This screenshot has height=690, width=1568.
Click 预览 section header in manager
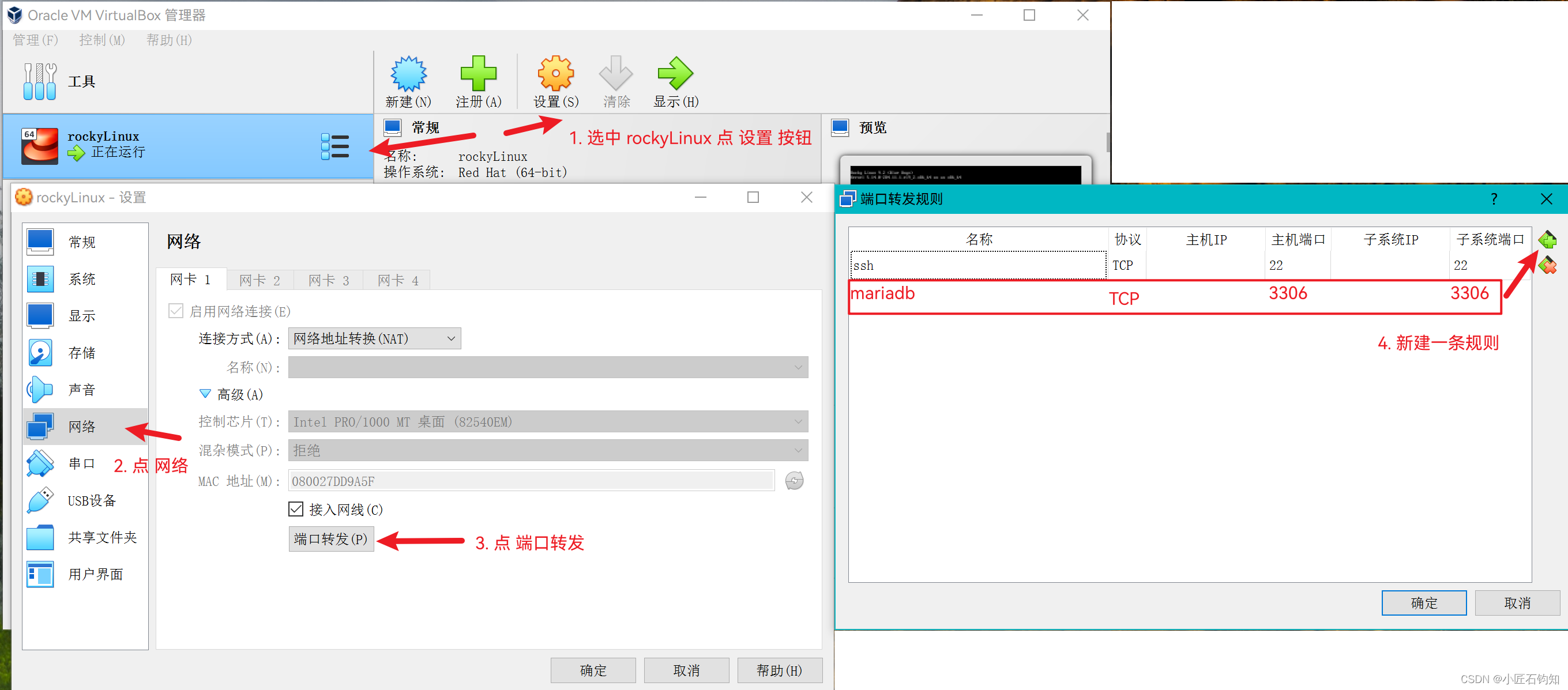click(x=873, y=128)
